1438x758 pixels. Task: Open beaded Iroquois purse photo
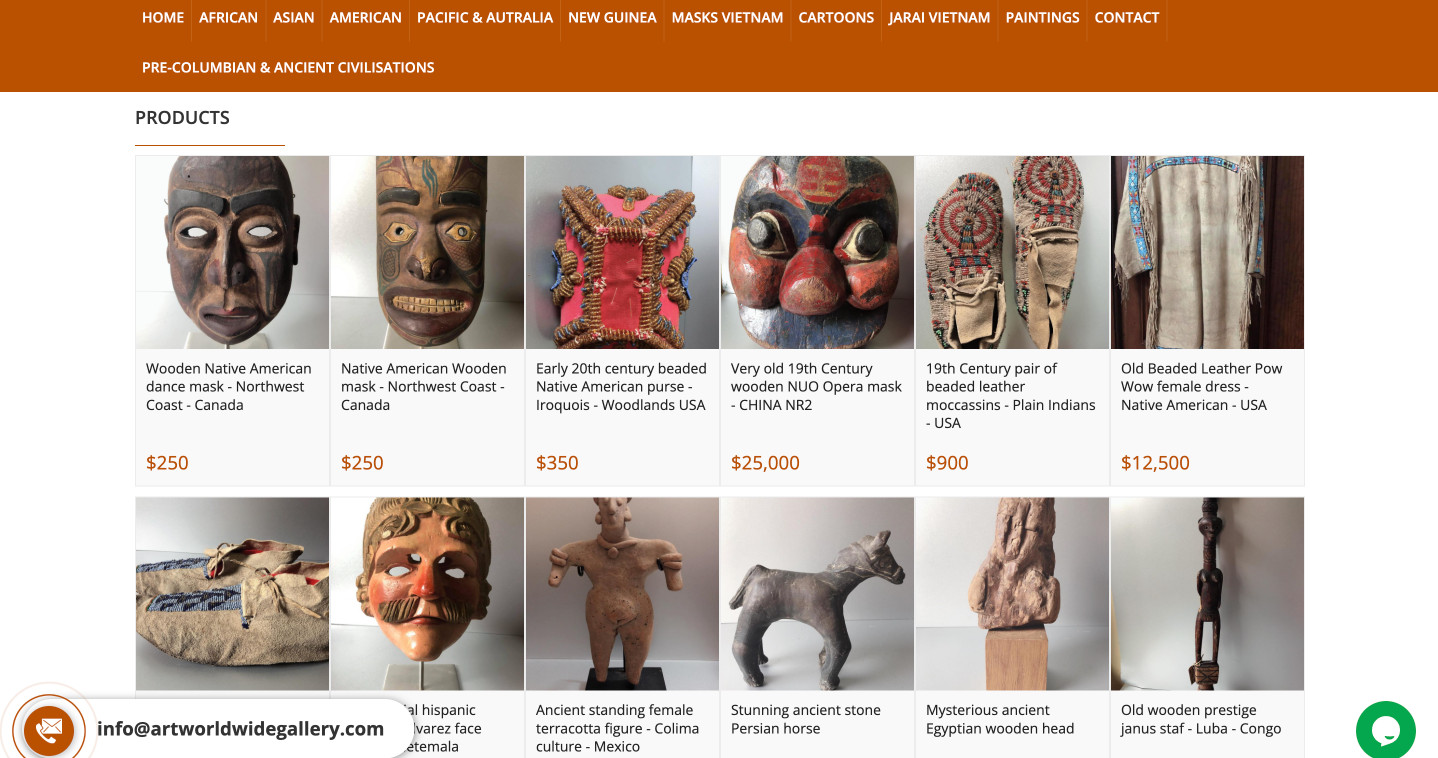tap(622, 252)
